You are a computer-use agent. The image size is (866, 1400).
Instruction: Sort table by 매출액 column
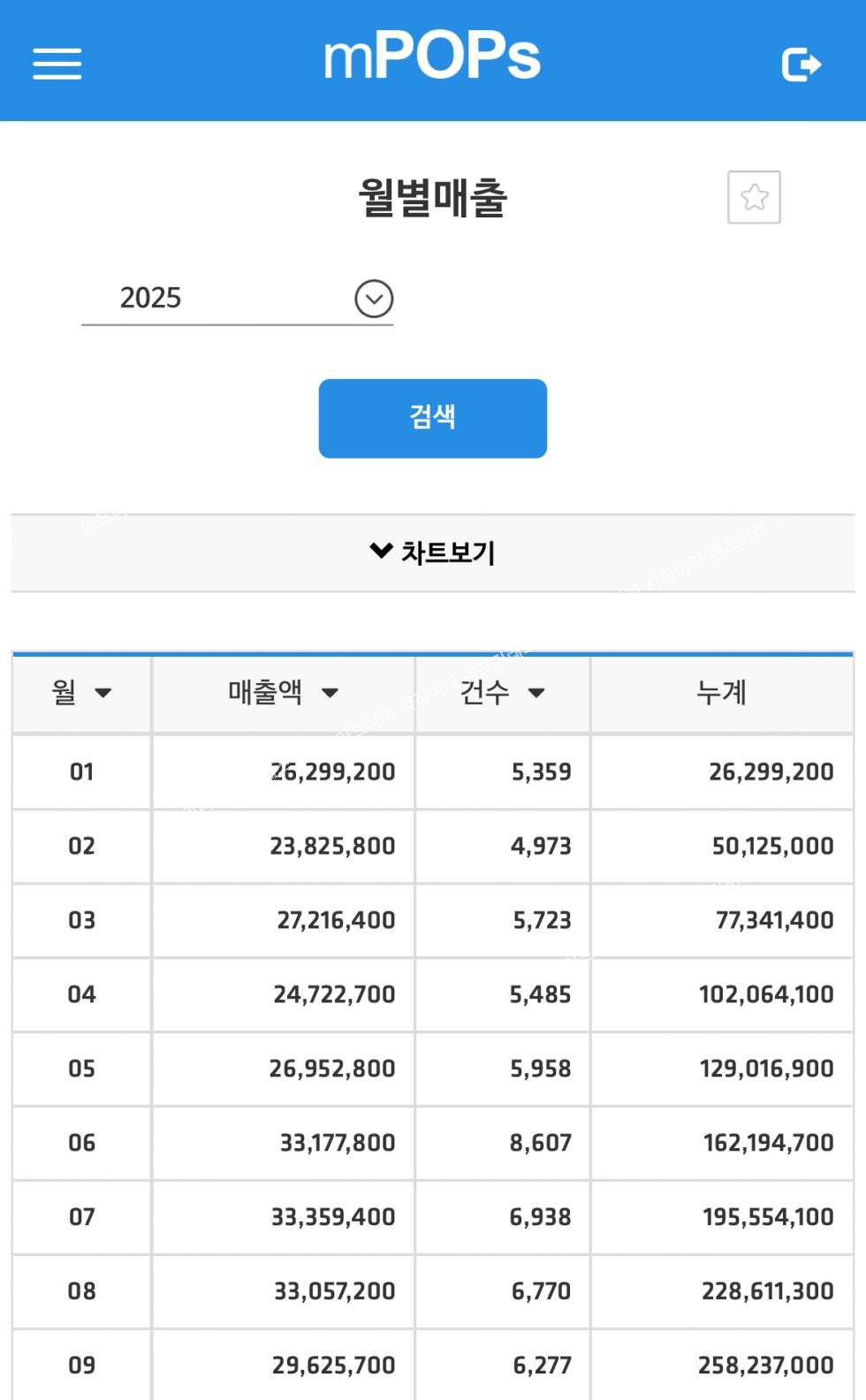point(283,693)
